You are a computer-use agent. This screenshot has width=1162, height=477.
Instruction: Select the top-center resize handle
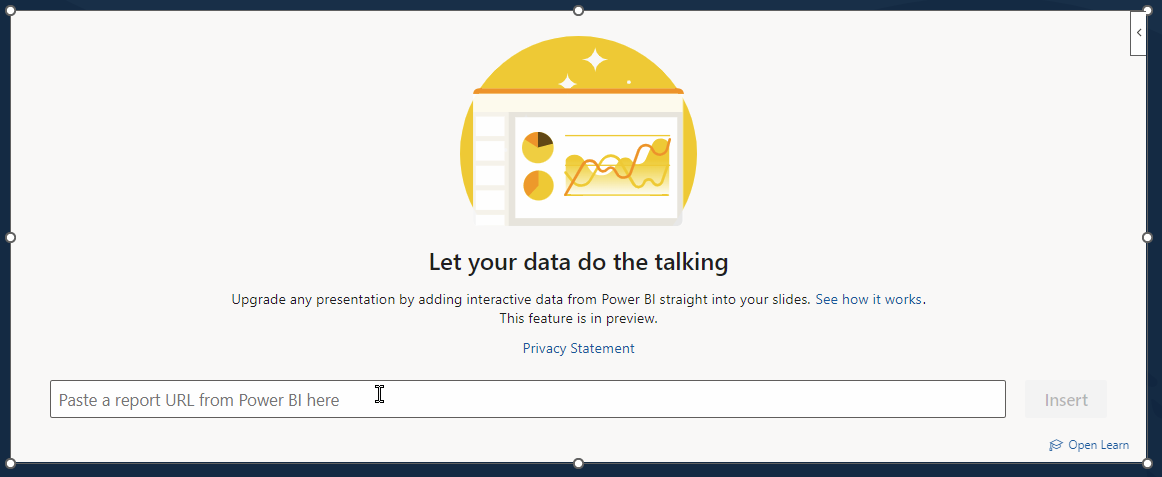coord(578,10)
